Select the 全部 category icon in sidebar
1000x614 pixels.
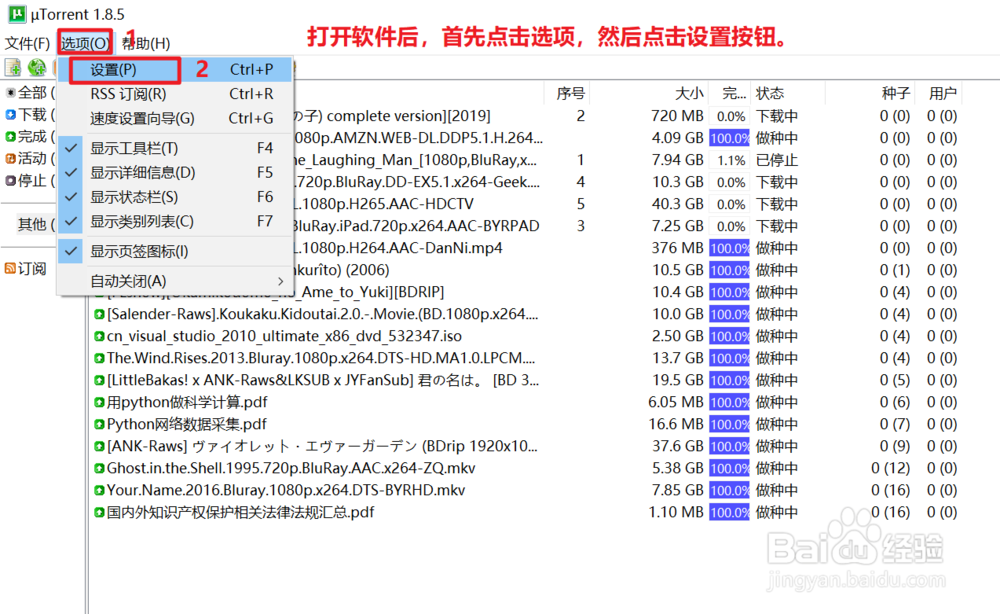(x=10, y=93)
